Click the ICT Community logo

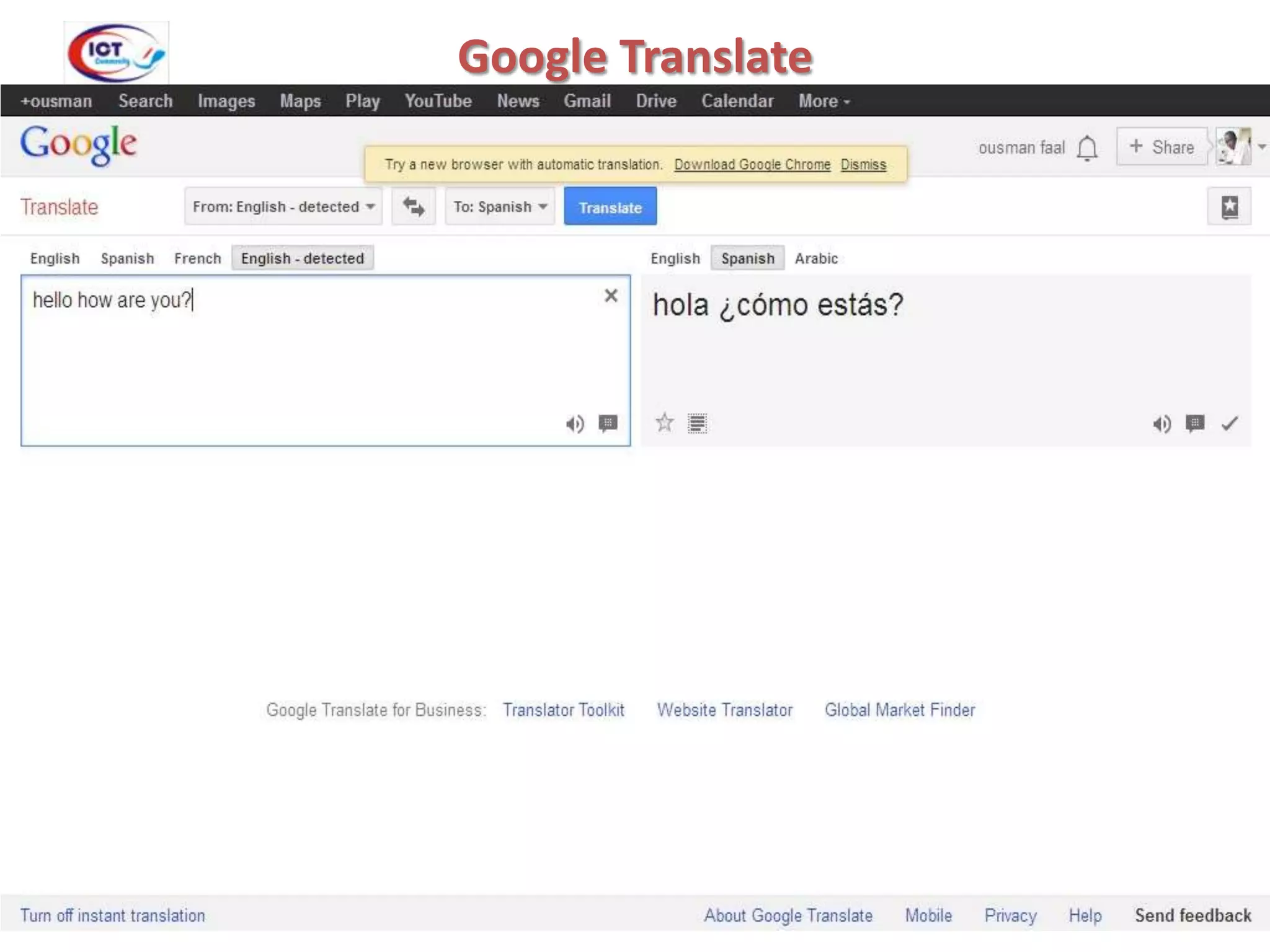(x=116, y=53)
